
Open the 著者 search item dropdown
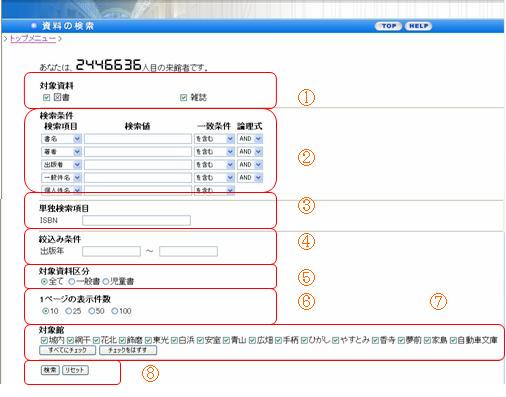(61, 152)
